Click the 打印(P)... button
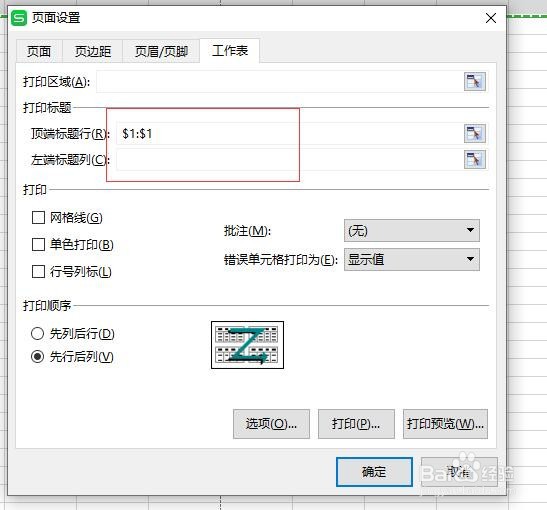Screen dimensions: 547x510 [356, 424]
